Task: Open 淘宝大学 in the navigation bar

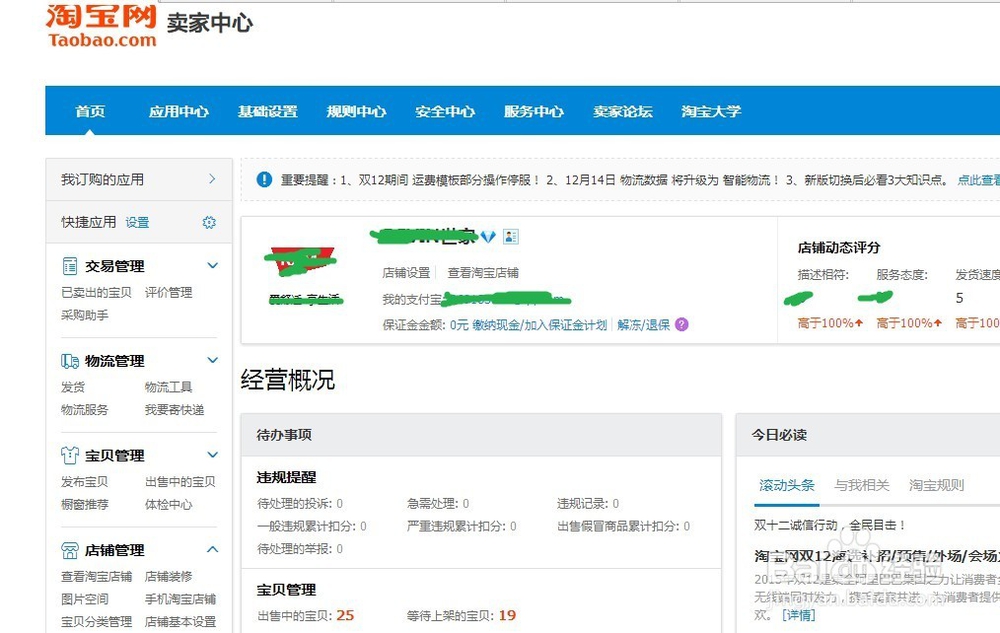Action: click(711, 112)
